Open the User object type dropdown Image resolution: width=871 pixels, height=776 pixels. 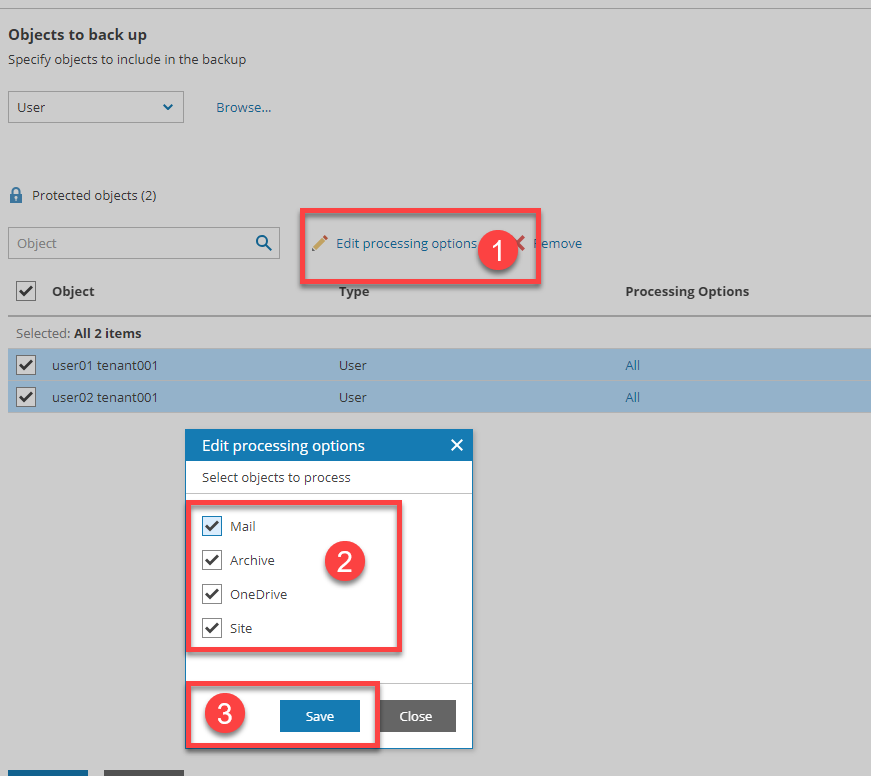click(96, 107)
